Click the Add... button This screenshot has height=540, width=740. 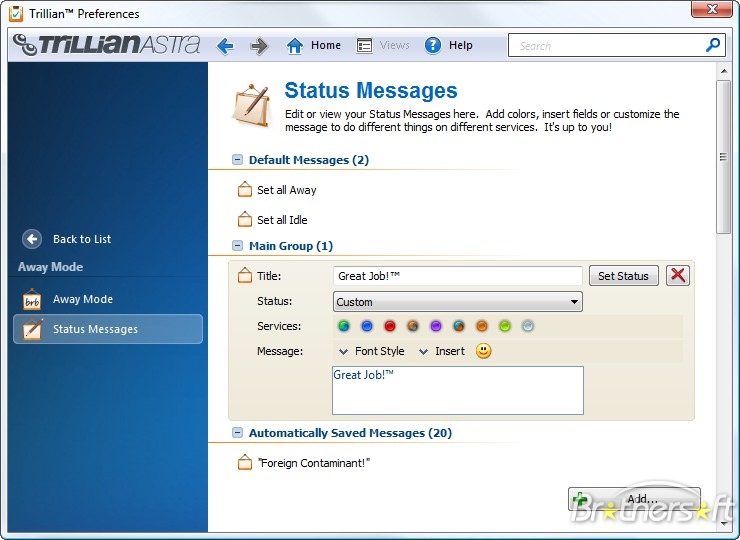tap(634, 499)
